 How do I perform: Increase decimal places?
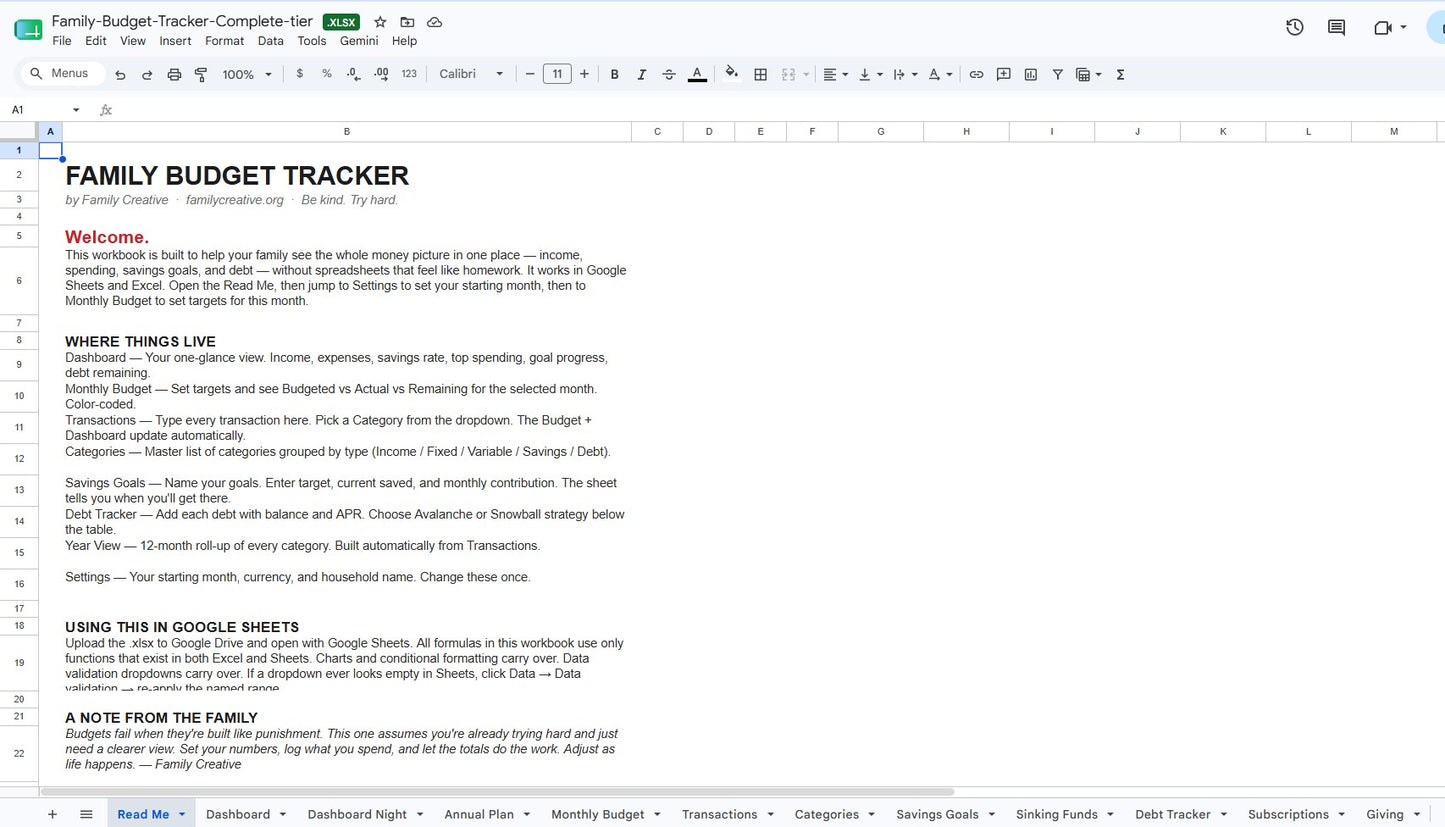[x=381, y=74]
